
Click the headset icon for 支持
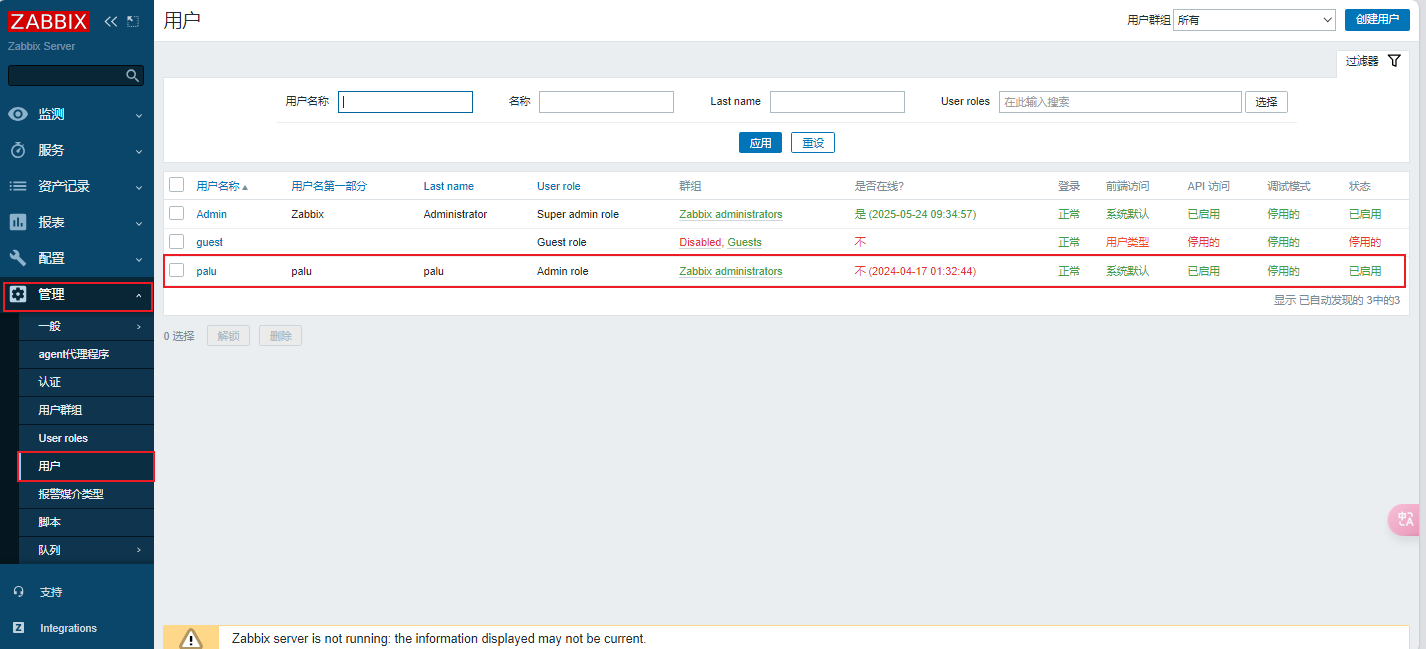pos(18,592)
